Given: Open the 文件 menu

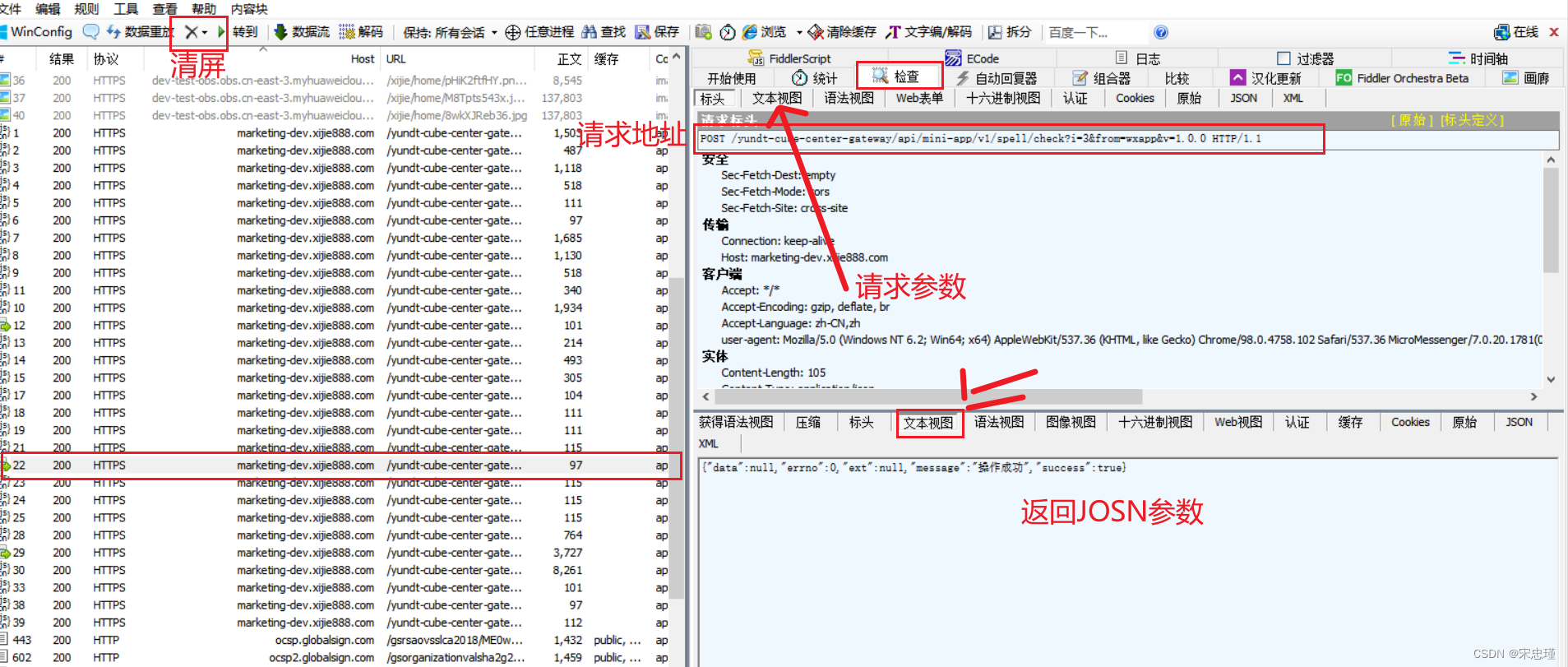Looking at the screenshot, I should pos(11,8).
